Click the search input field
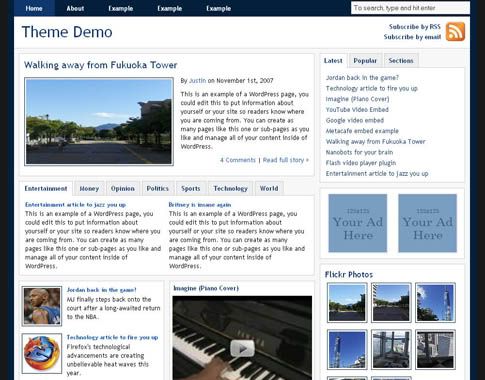 (410, 8)
